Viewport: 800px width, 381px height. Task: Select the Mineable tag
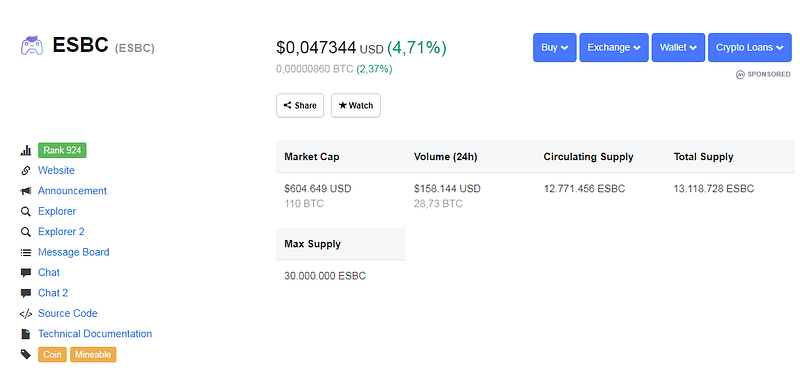93,354
